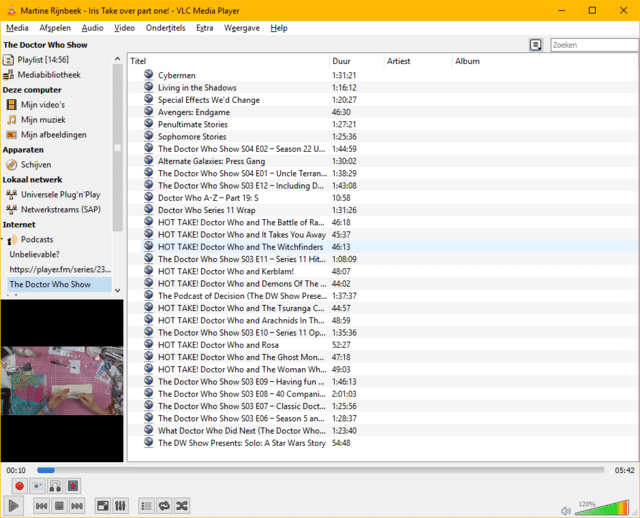640x518 pixels.
Task: Open Mediabibliotheek in sidebar
Action: point(49,75)
